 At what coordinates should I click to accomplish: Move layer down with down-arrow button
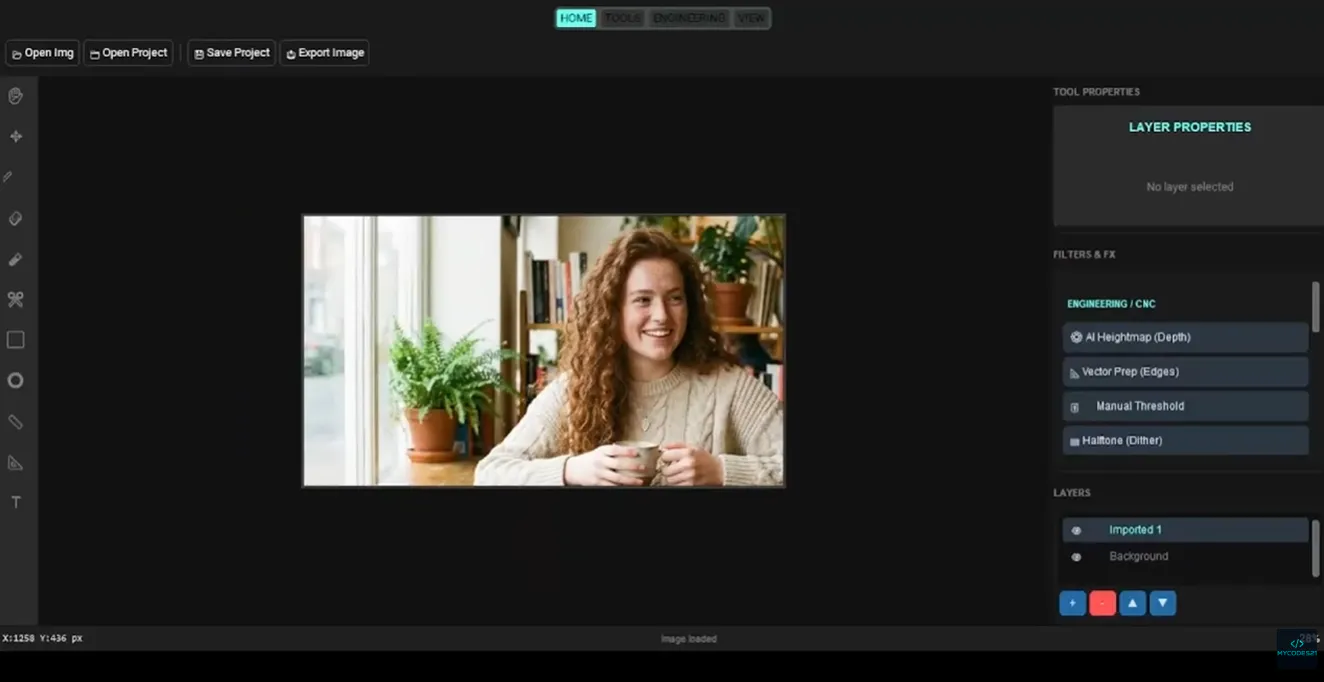pos(1162,603)
